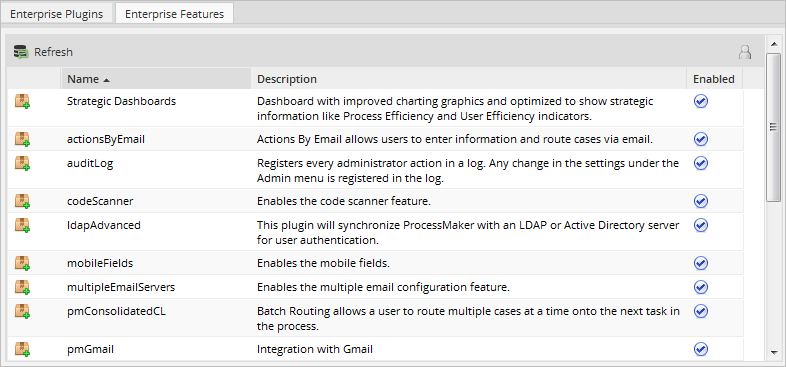This screenshot has width=786, height=367.
Task: Click the Refresh button label
Action: coord(53,52)
